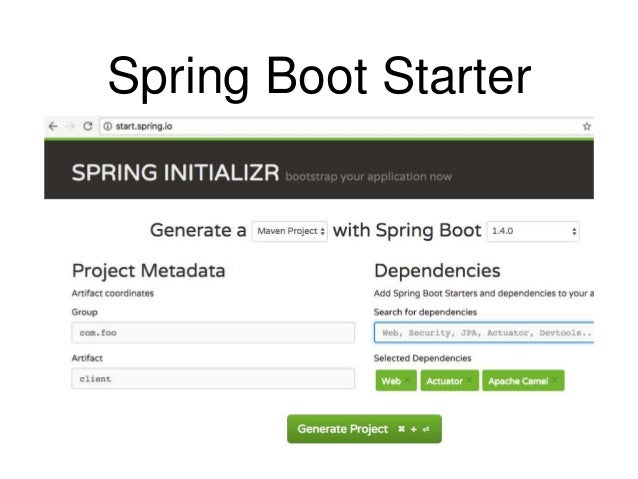
Task: Open the Maven Project dropdown
Action: pyautogui.click(x=290, y=231)
